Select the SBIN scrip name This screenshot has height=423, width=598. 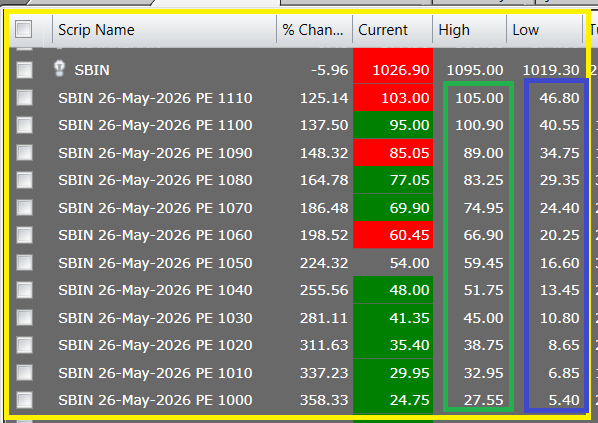[x=92, y=70]
